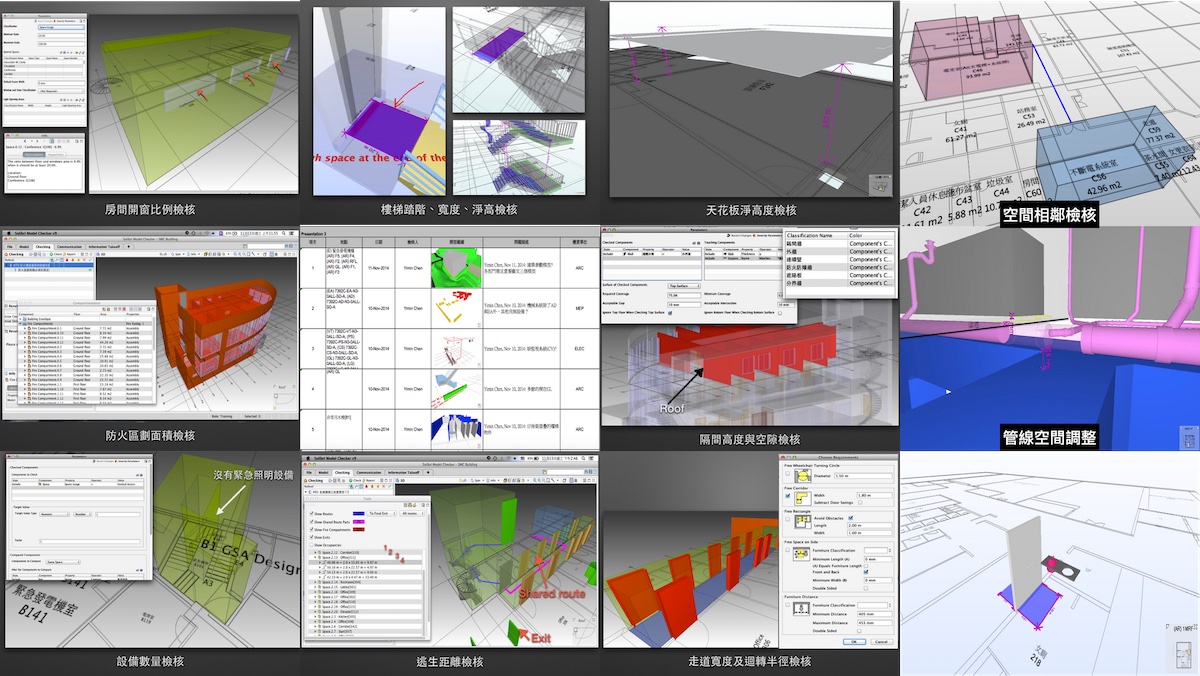This screenshot has width=1200, height=676.
Task: Click the Building Envelope icon in Compartmentation tree
Action: [23, 317]
